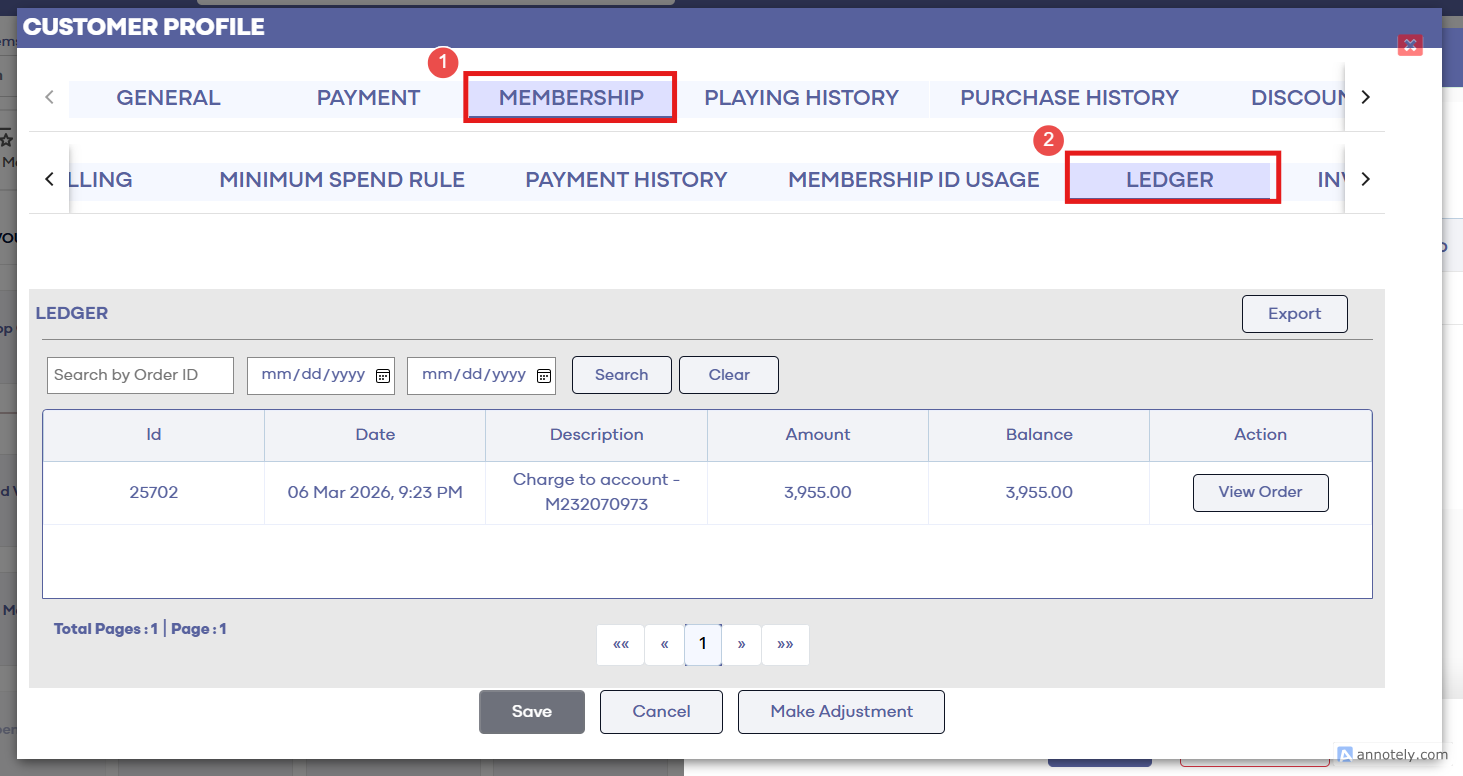Open the start date calendar picker icon

pos(383,376)
